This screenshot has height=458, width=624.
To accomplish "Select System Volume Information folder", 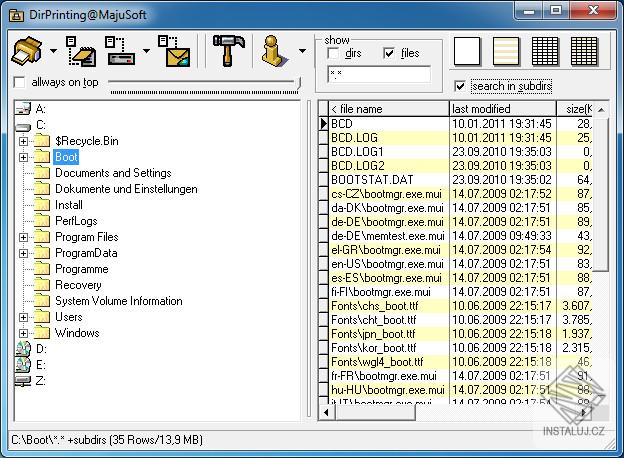I will [119, 301].
